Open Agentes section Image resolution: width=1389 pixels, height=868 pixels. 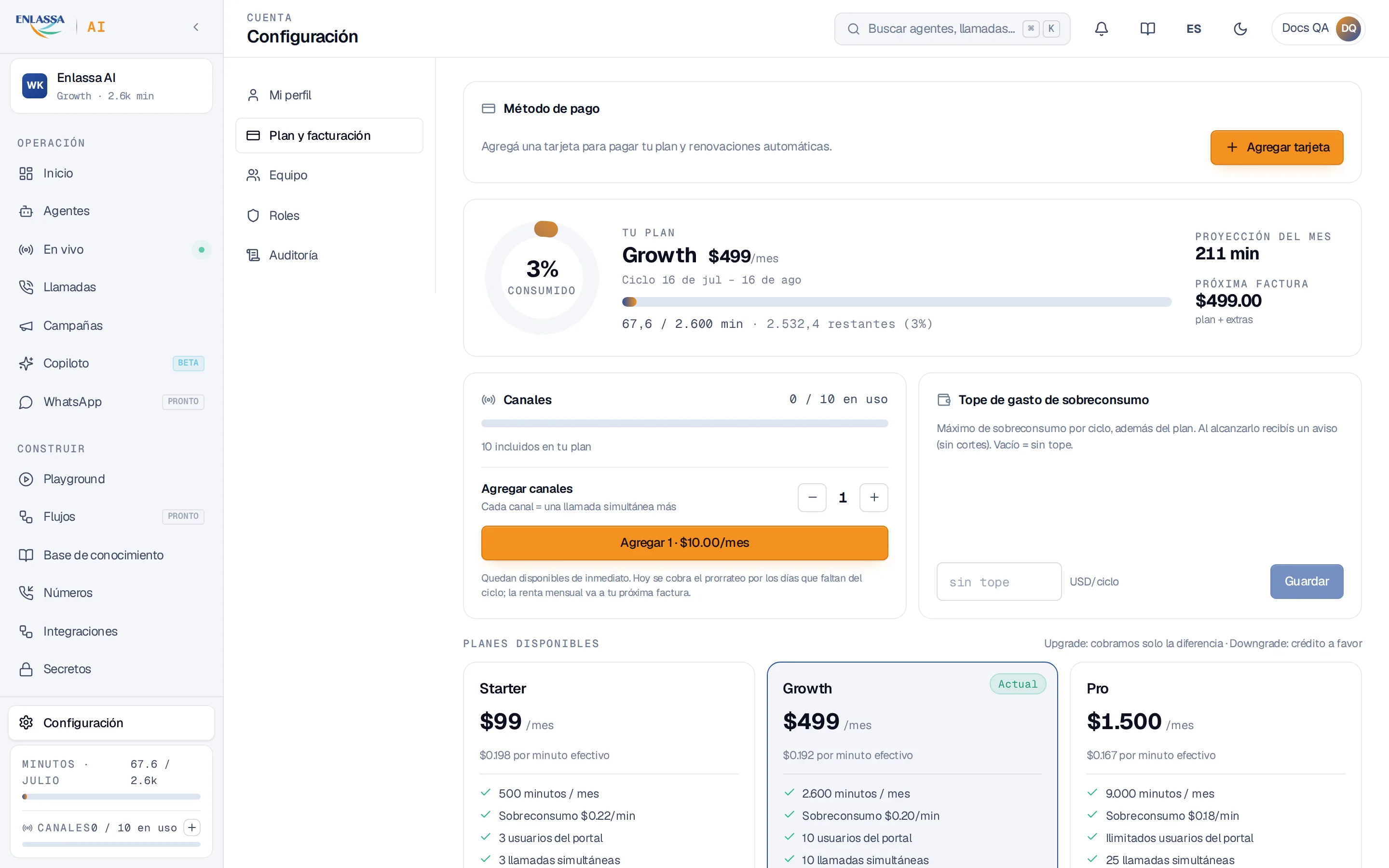111,211
